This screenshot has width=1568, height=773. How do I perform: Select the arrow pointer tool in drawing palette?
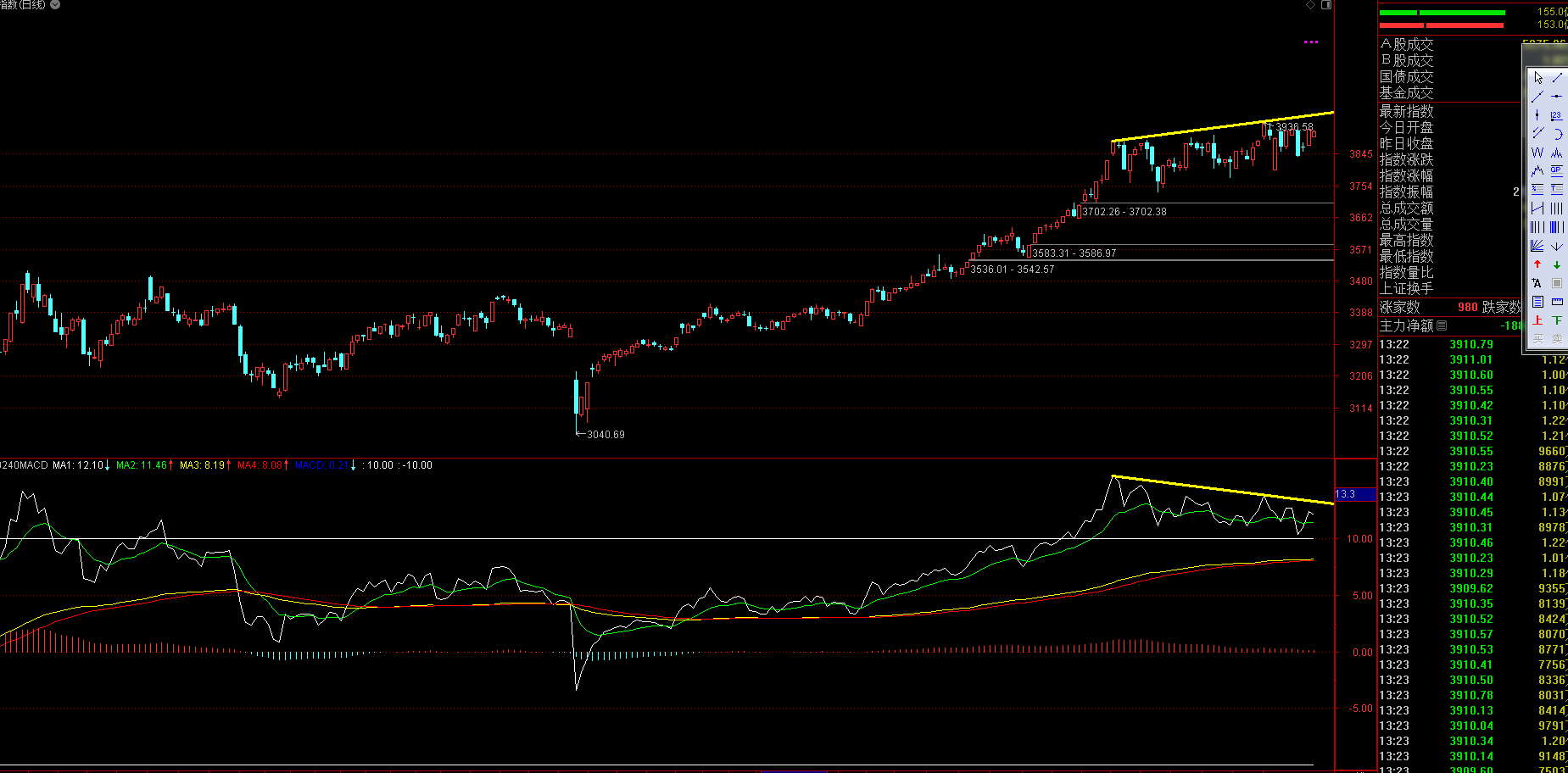click(1537, 78)
